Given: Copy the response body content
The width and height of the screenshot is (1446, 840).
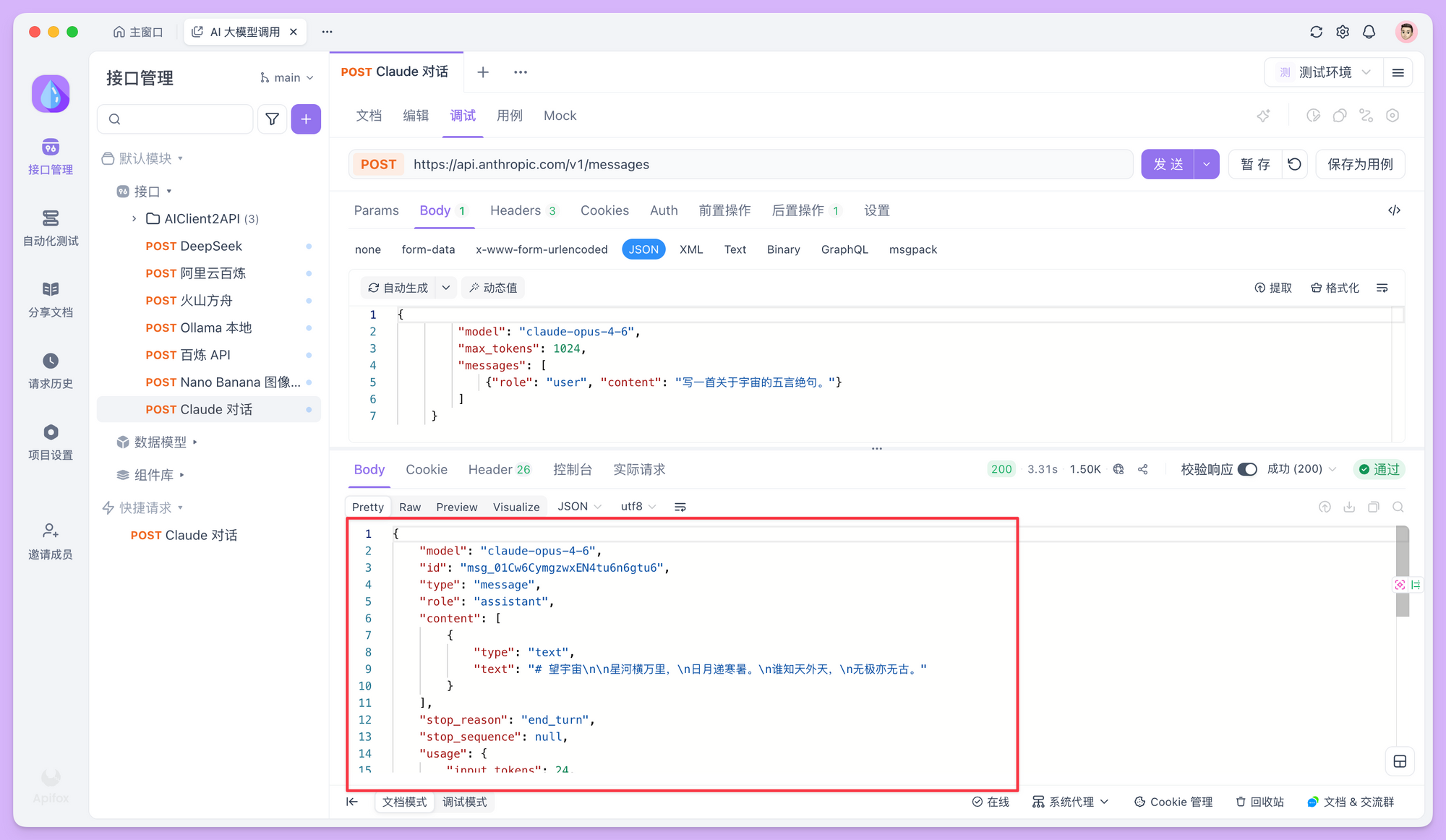Looking at the screenshot, I should [x=1373, y=507].
